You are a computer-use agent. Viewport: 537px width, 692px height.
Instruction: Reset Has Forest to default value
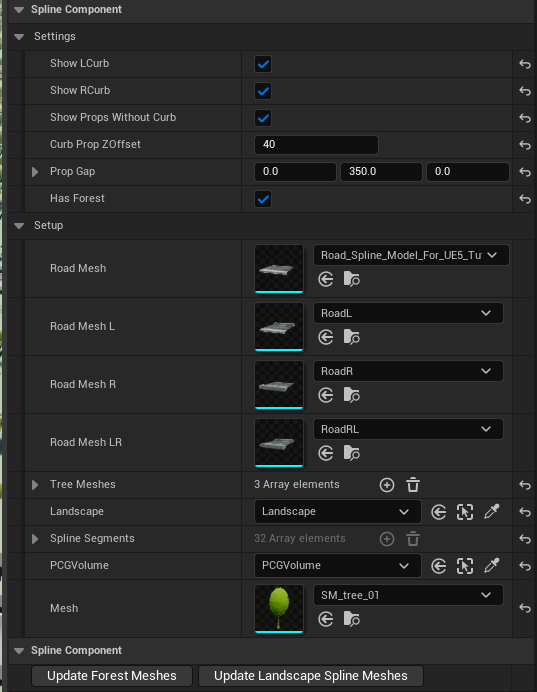pos(525,199)
